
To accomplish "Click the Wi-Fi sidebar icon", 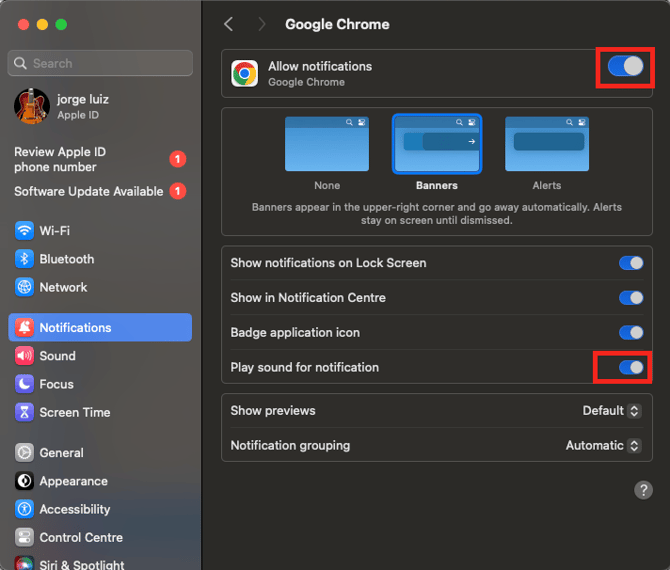I will tap(24, 231).
